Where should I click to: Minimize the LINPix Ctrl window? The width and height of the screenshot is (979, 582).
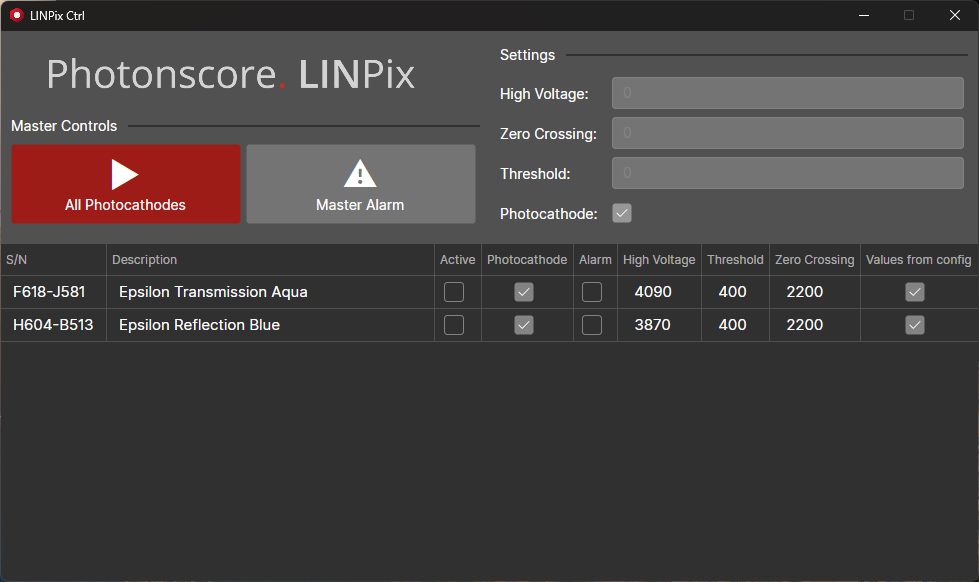[864, 15]
